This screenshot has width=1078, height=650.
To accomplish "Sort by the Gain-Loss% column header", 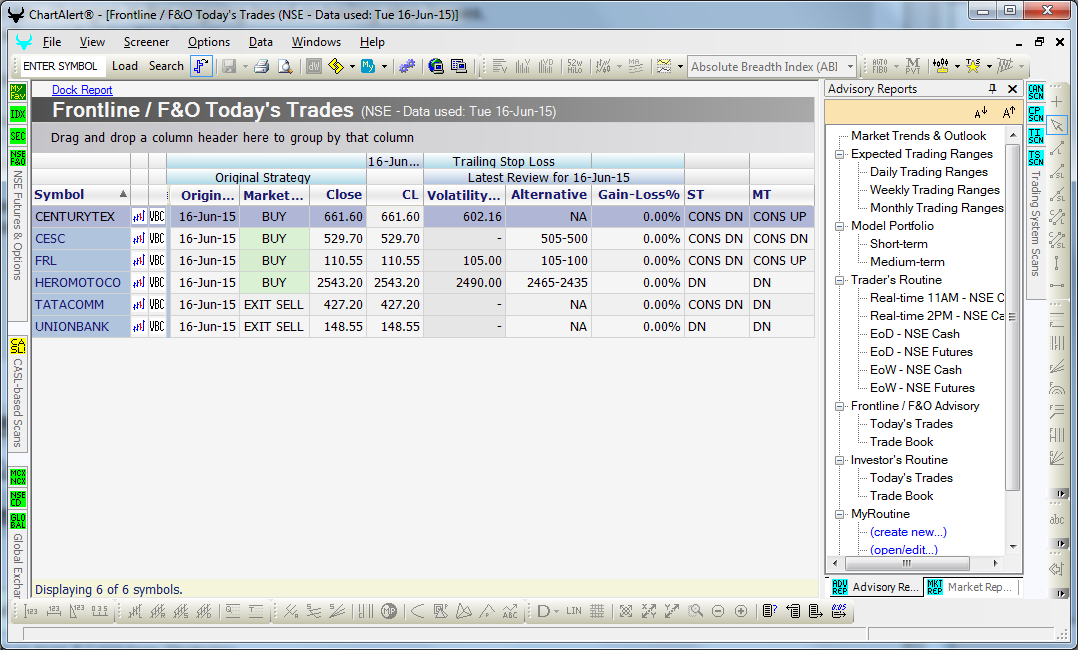I will [x=638, y=195].
